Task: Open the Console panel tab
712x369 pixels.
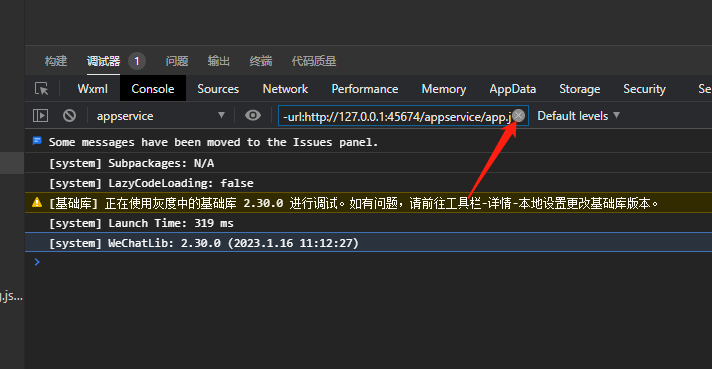Action: coord(153,89)
